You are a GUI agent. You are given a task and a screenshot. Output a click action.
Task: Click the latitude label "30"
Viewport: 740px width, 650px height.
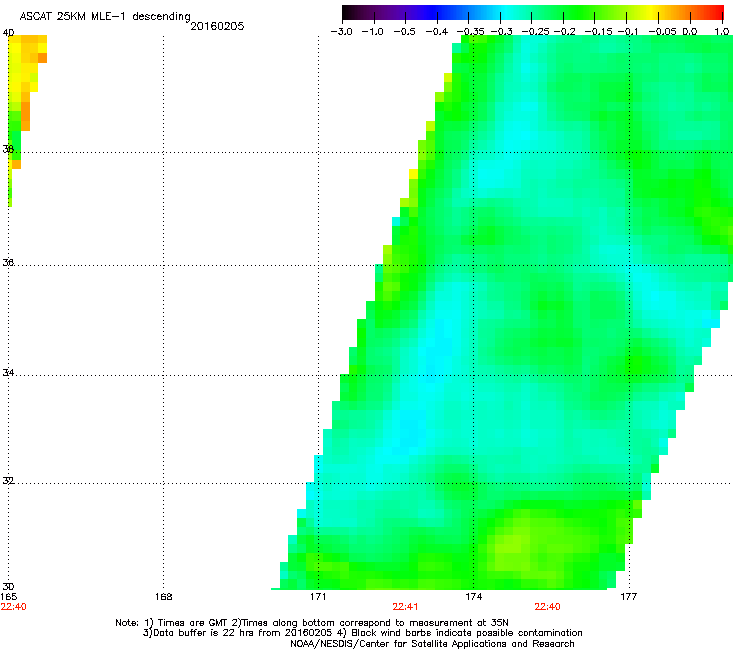point(8,587)
